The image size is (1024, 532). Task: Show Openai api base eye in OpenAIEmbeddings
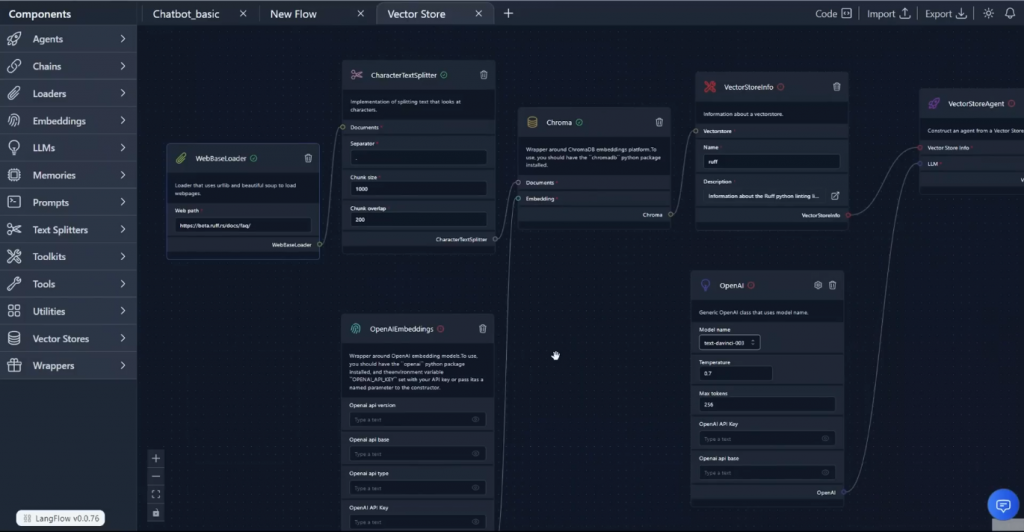[x=475, y=454]
